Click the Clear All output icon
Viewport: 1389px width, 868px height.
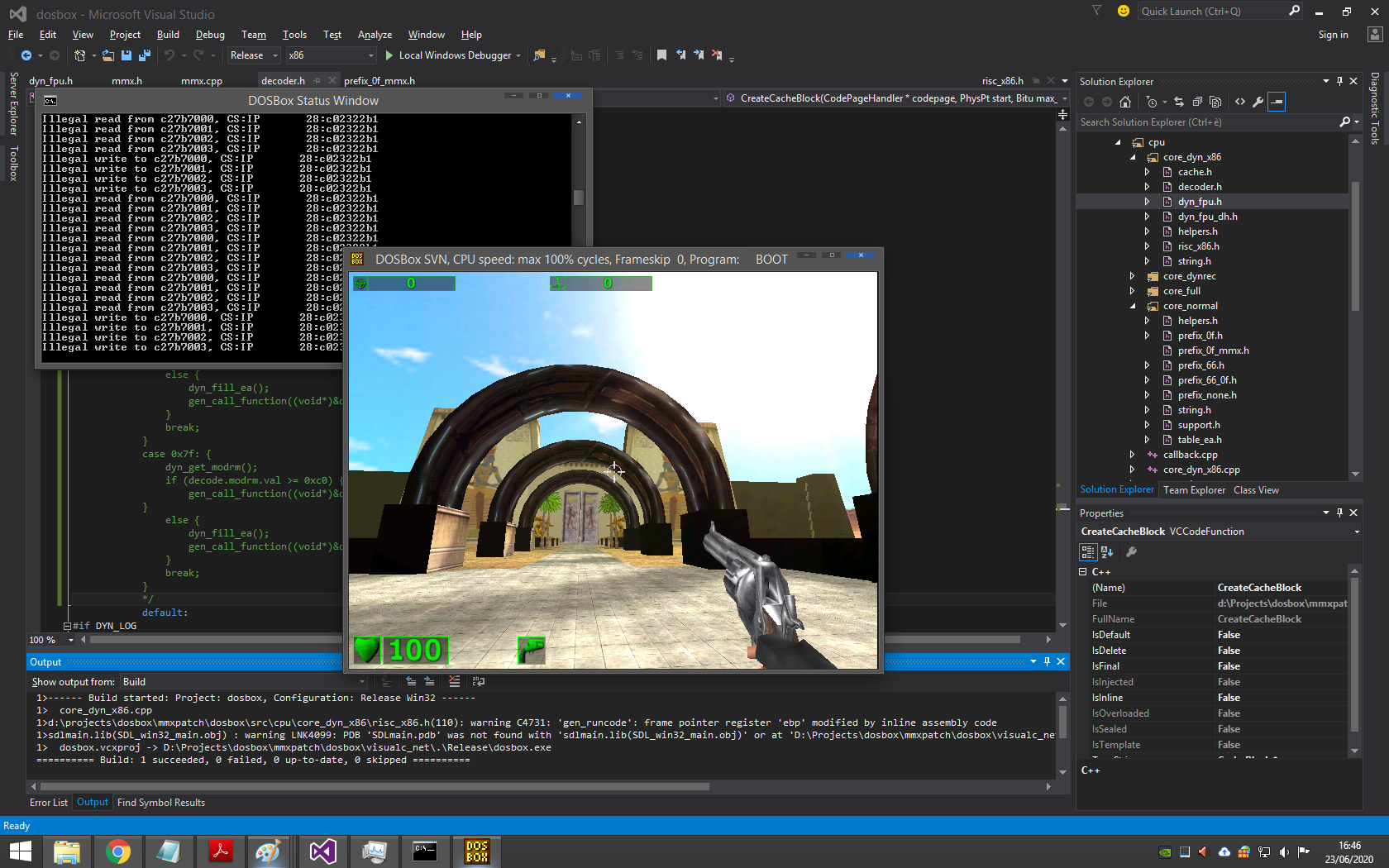tap(455, 681)
